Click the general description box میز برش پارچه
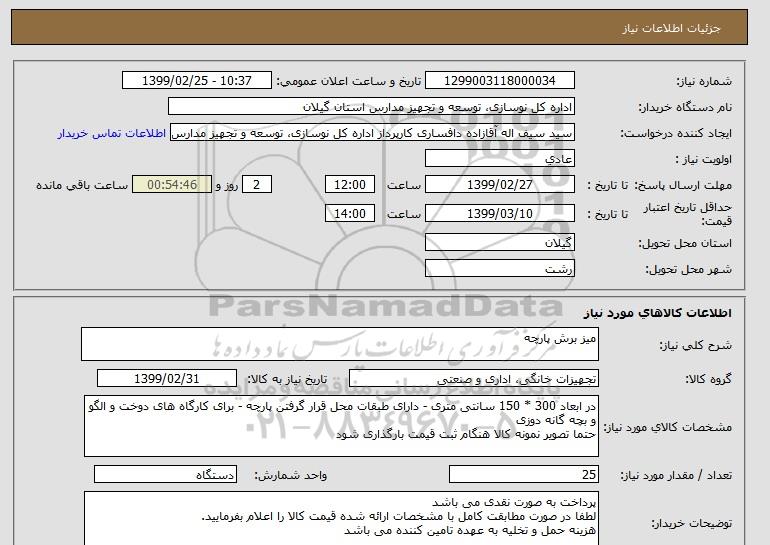 (x=340, y=344)
